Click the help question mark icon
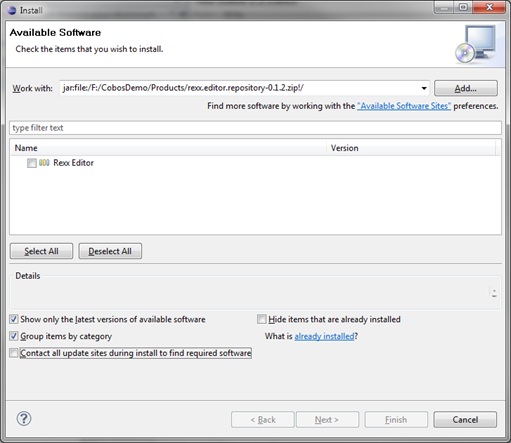Viewport: 511px width, 443px height. coord(24,418)
